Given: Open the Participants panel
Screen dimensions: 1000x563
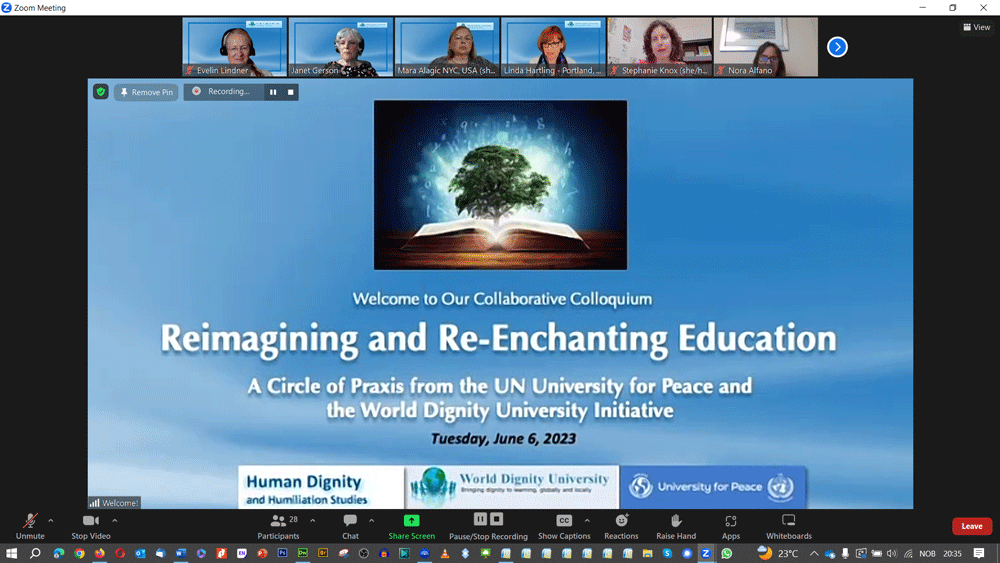Looking at the screenshot, I should coord(279,527).
